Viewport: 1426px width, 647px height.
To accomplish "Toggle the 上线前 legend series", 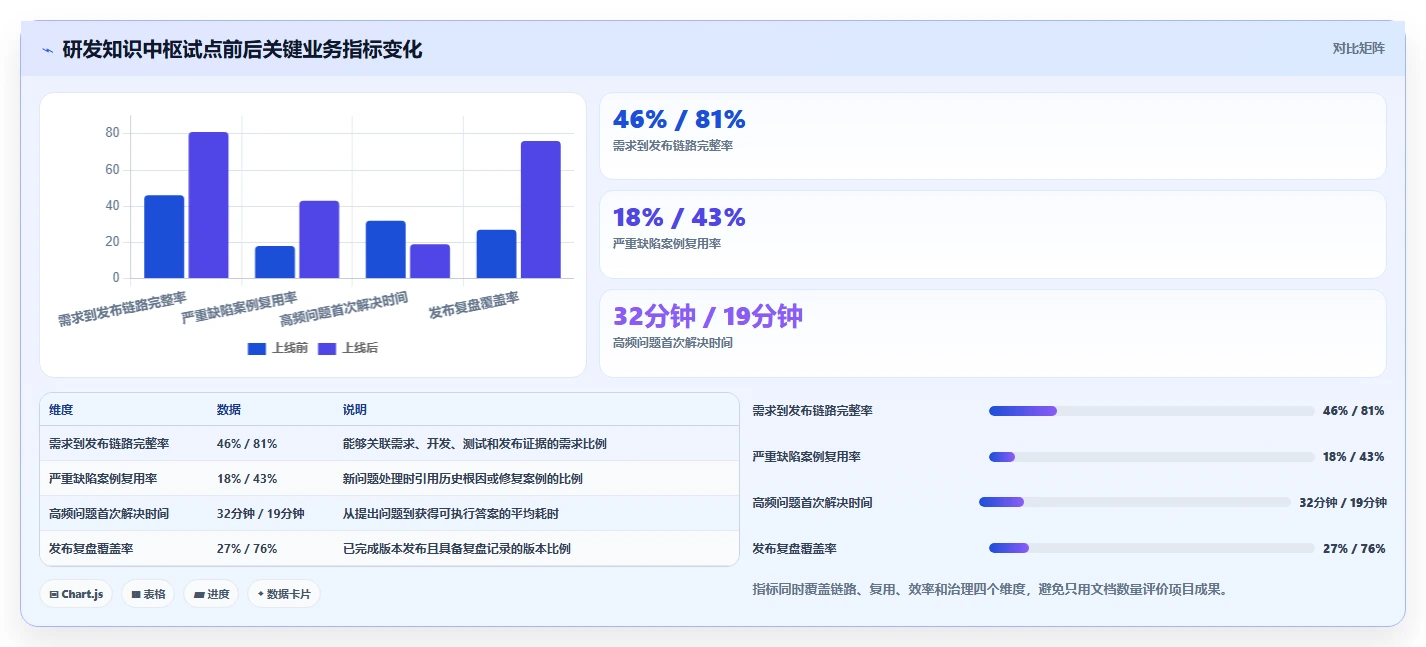I will click(278, 348).
